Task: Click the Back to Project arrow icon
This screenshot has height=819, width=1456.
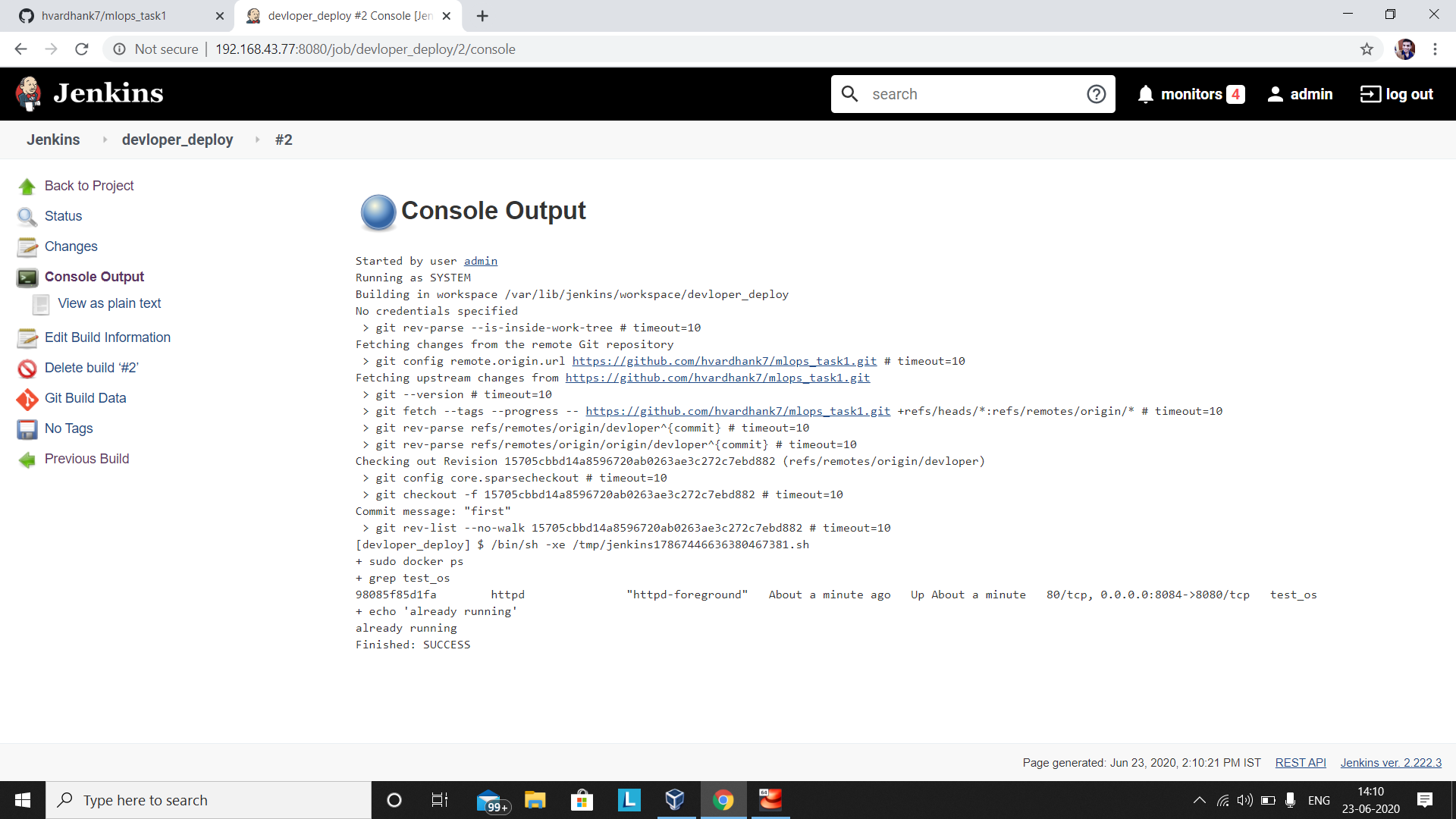Action: (27, 187)
